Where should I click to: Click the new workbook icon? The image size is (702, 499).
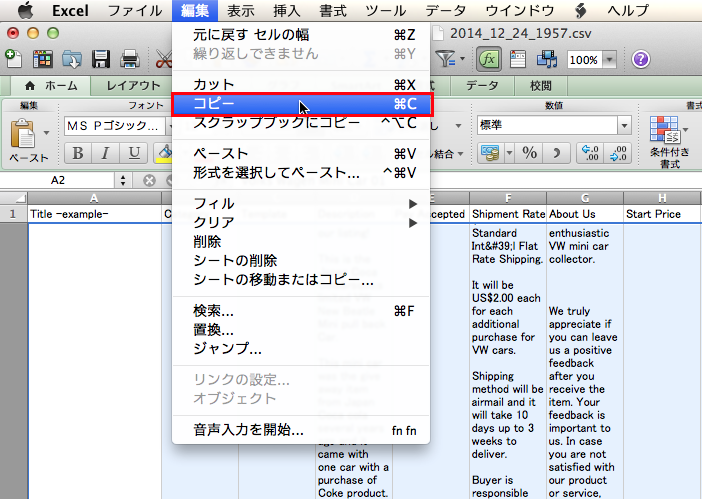point(12,60)
